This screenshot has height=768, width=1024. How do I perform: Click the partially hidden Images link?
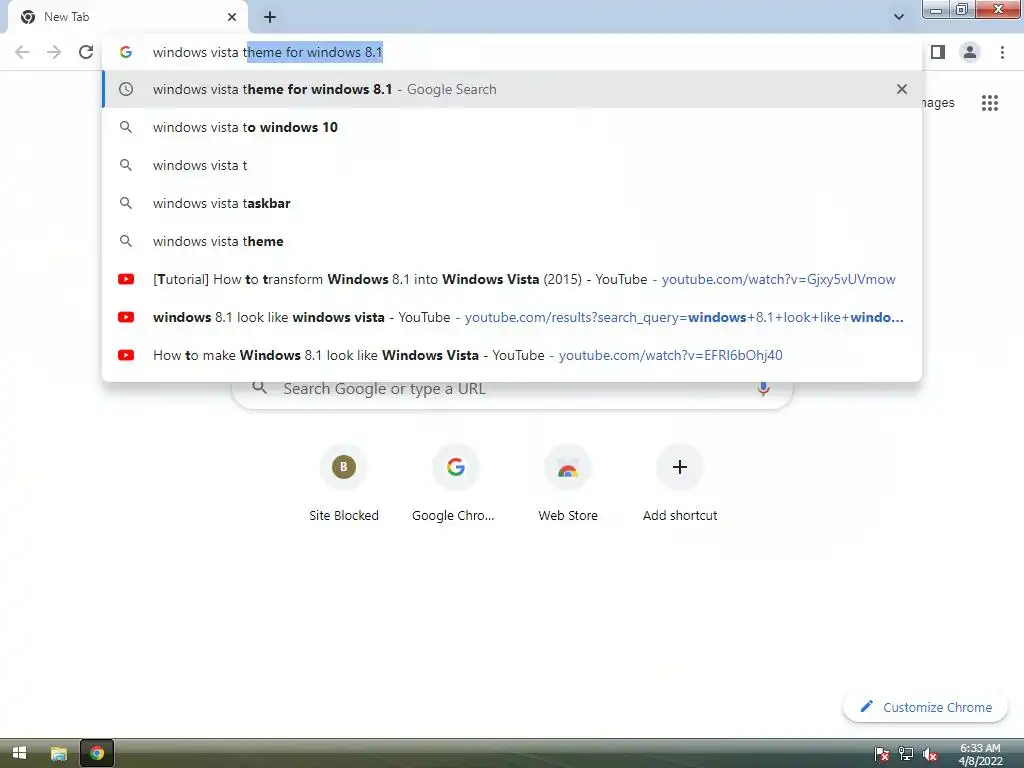(938, 103)
